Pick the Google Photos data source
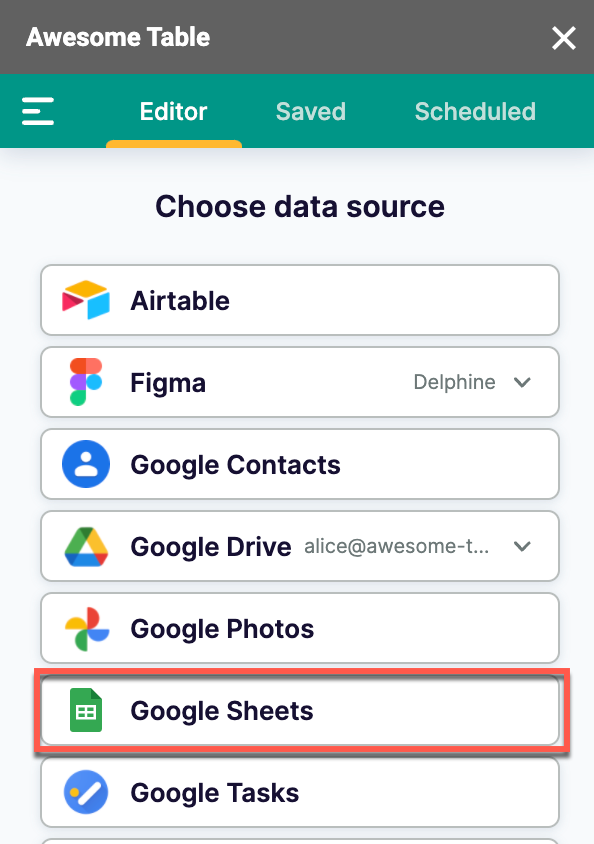 point(300,629)
